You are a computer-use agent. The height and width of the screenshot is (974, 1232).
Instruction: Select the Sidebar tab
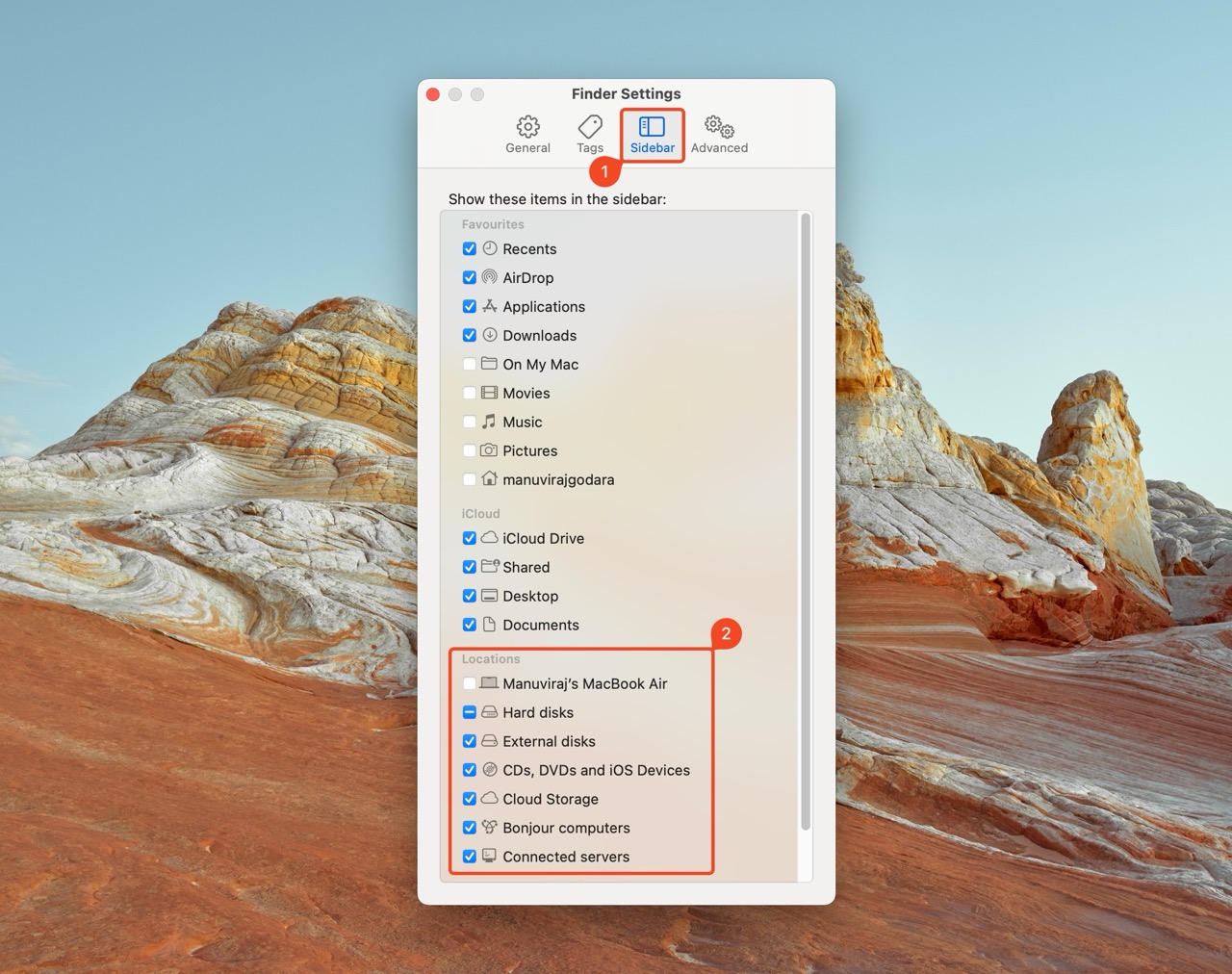(653, 135)
